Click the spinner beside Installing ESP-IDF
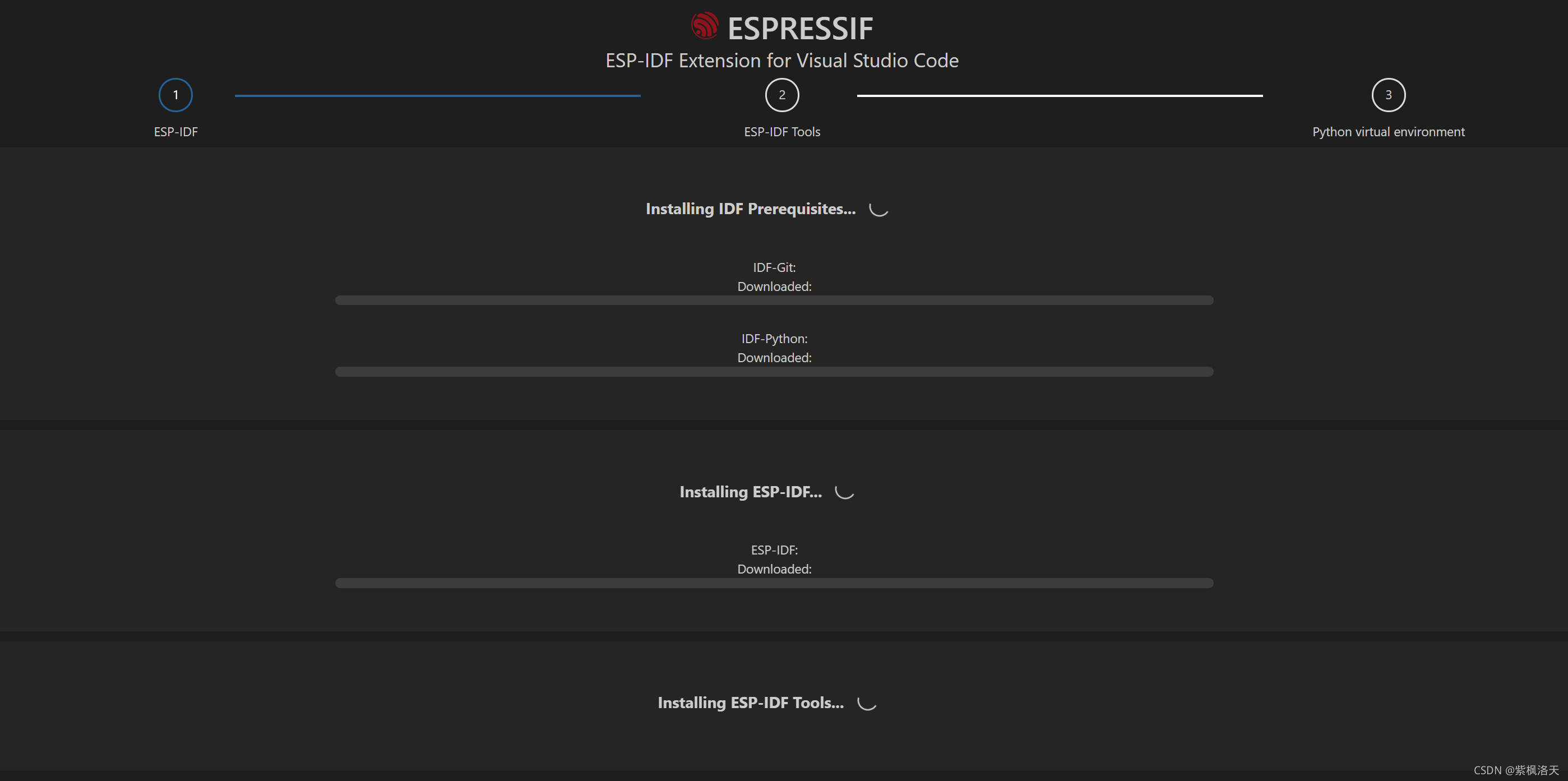Image resolution: width=1568 pixels, height=781 pixels. (844, 491)
